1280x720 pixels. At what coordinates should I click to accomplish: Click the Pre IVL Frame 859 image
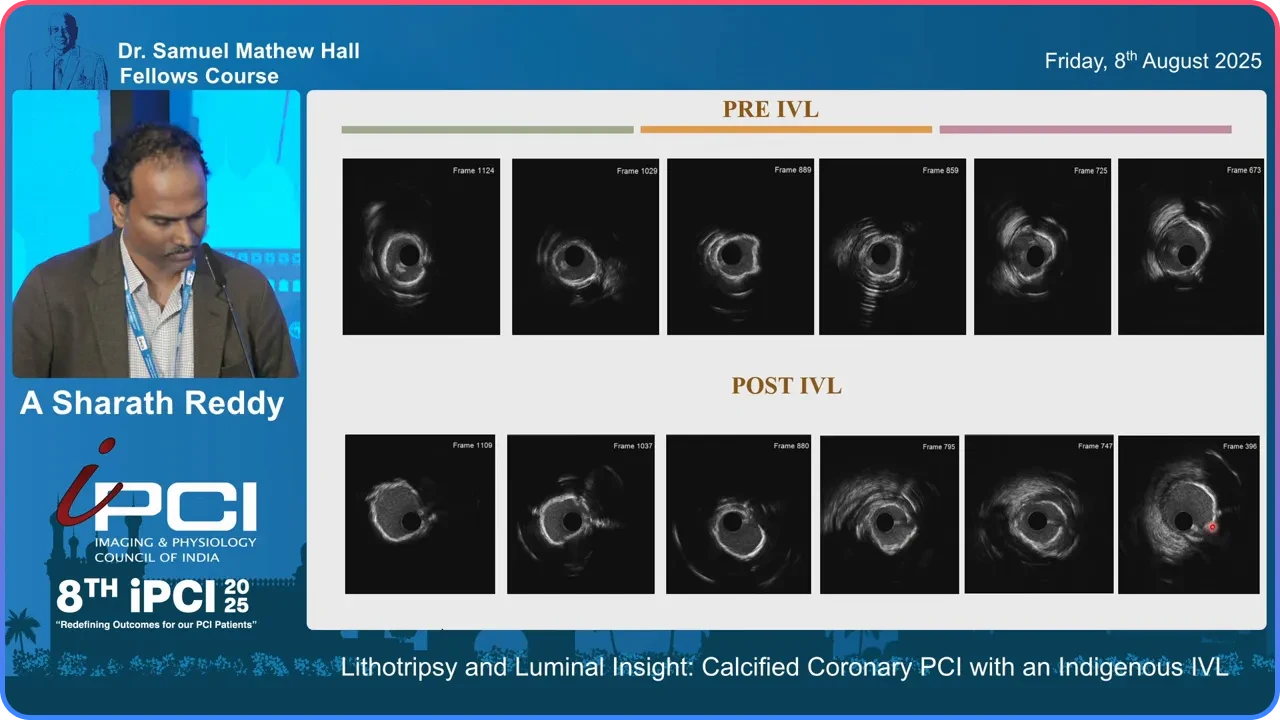pyautogui.click(x=892, y=247)
